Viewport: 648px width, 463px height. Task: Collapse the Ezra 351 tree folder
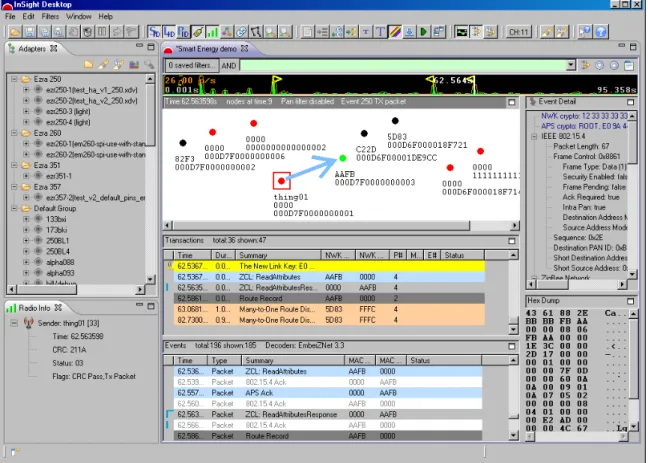(14, 165)
